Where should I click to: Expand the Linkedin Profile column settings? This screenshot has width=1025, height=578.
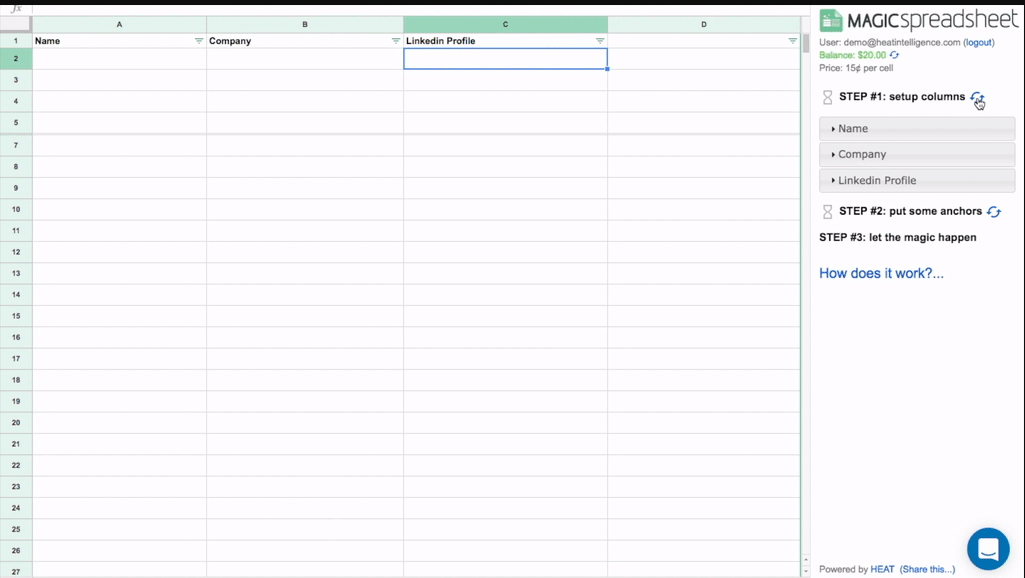pyautogui.click(x=916, y=181)
